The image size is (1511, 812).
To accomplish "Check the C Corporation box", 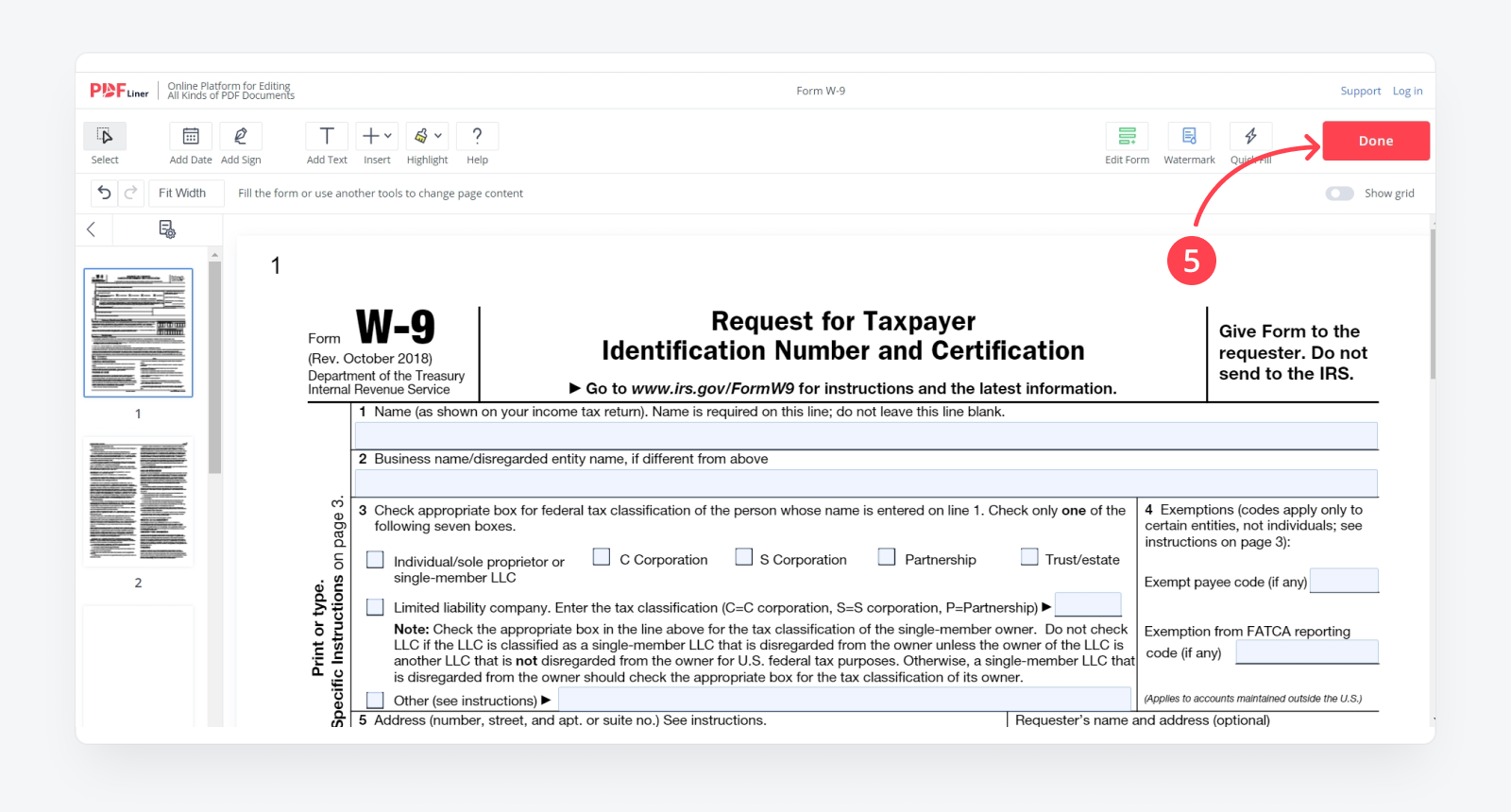I will (602, 557).
